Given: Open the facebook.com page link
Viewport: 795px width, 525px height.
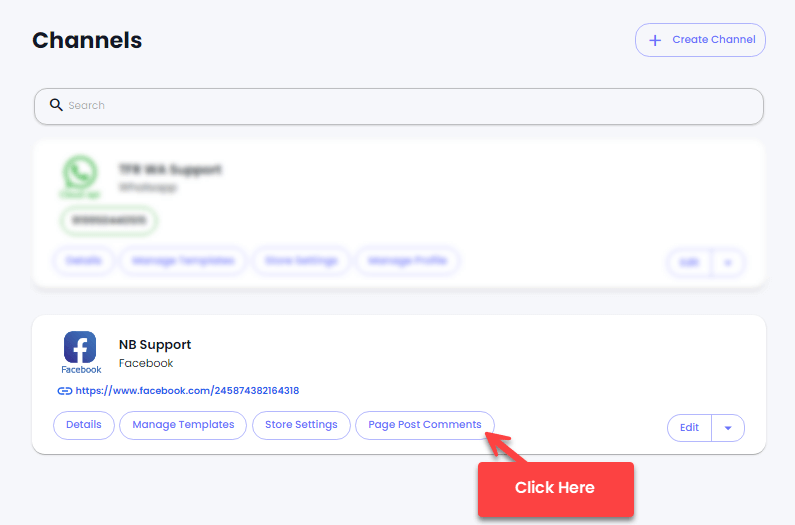Looking at the screenshot, I should click(x=187, y=391).
